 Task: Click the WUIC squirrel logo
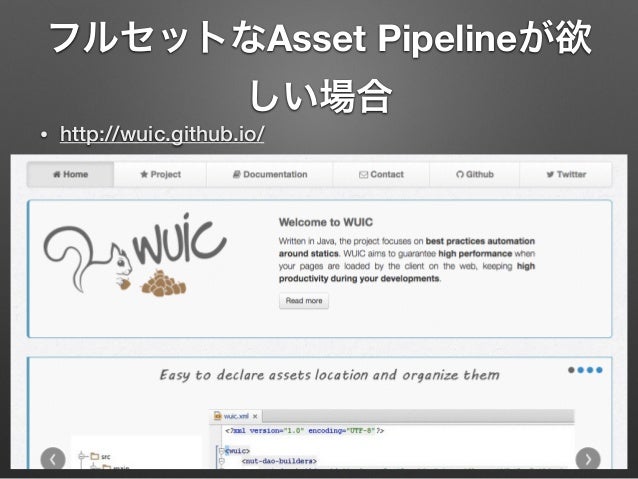135,254
